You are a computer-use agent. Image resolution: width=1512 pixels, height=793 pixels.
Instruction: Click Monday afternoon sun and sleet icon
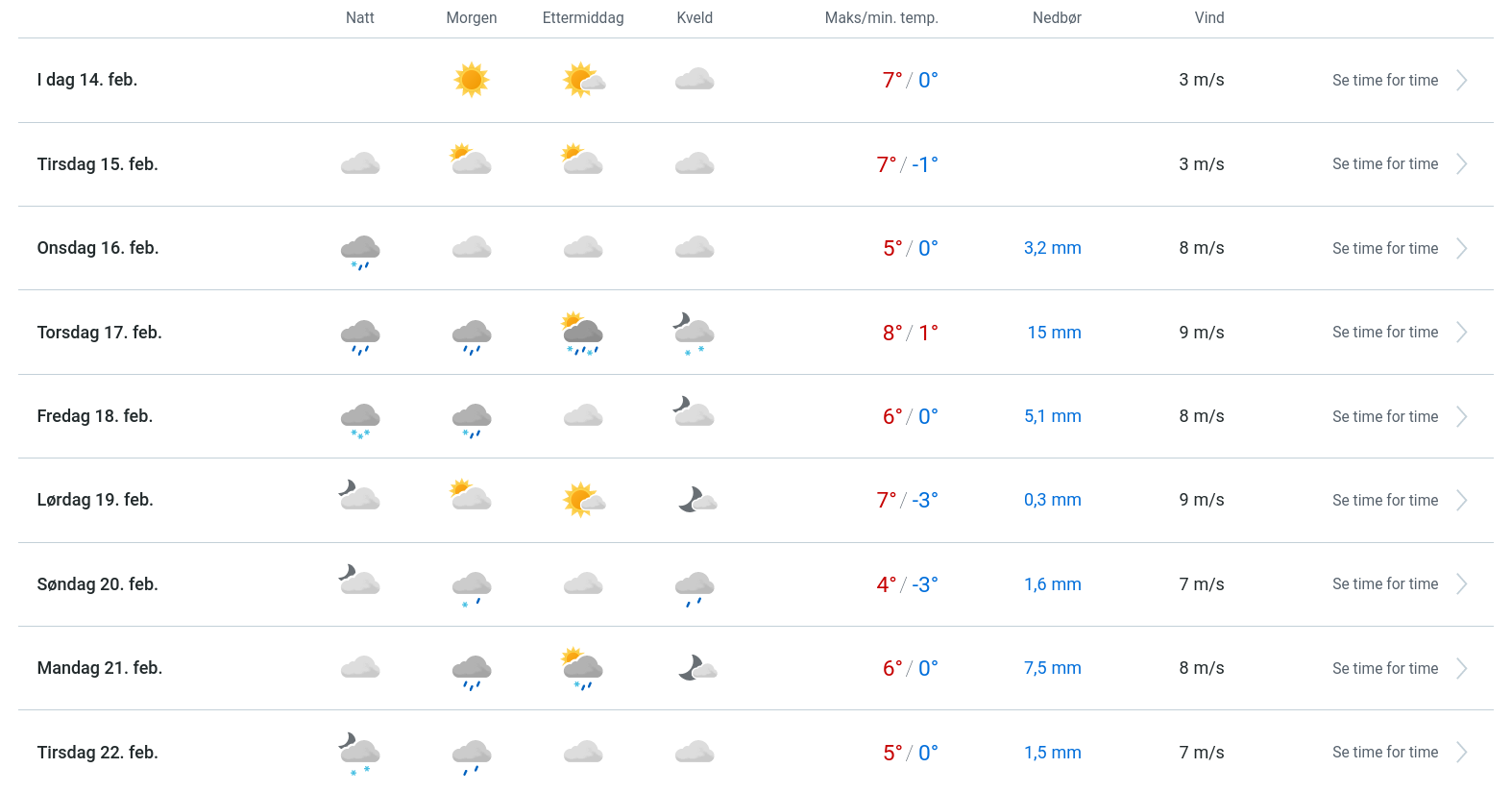pos(583,668)
